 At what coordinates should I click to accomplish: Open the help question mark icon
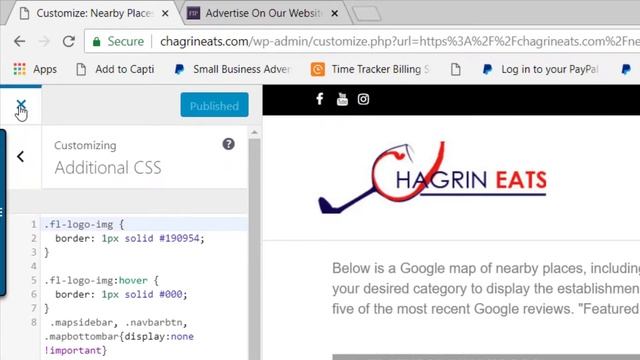pos(228,144)
